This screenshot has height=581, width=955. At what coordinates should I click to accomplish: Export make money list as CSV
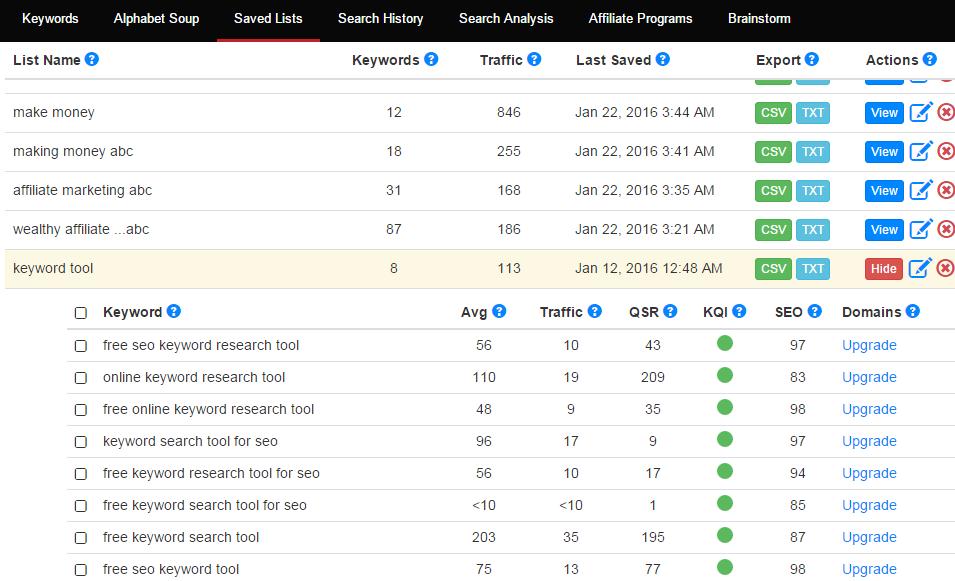[x=774, y=113]
